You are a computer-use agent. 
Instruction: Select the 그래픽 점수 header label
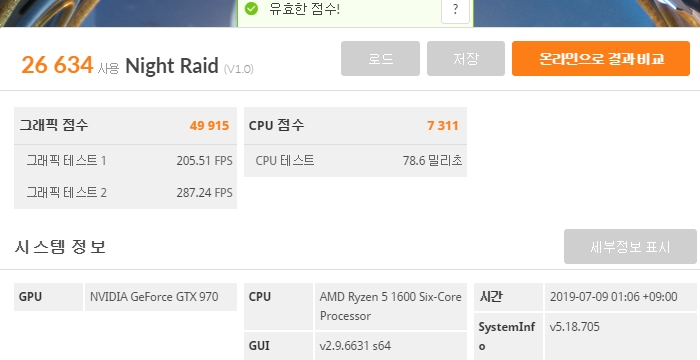click(54, 125)
